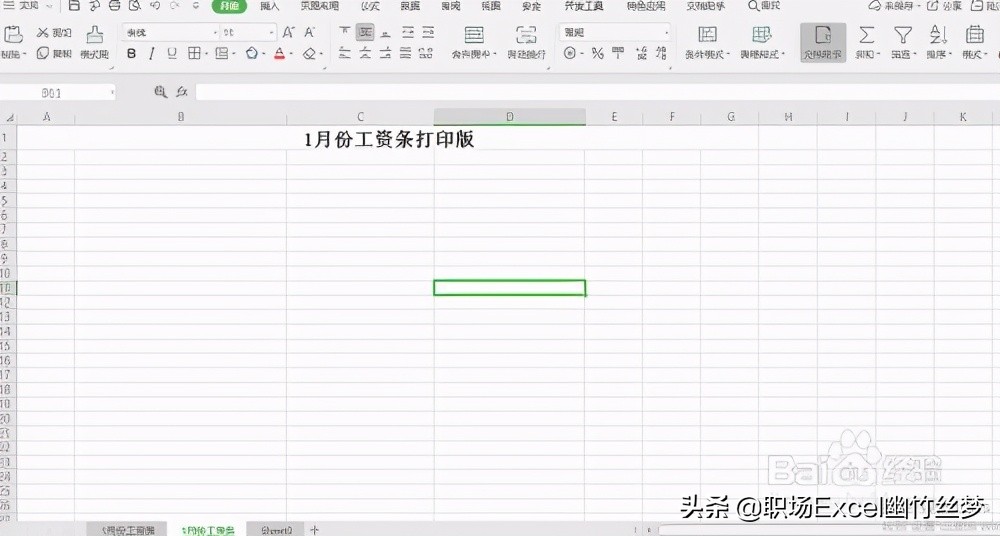Click the Merge and Center icon
Image resolution: width=1000 pixels, height=536 pixels.
click(x=474, y=35)
